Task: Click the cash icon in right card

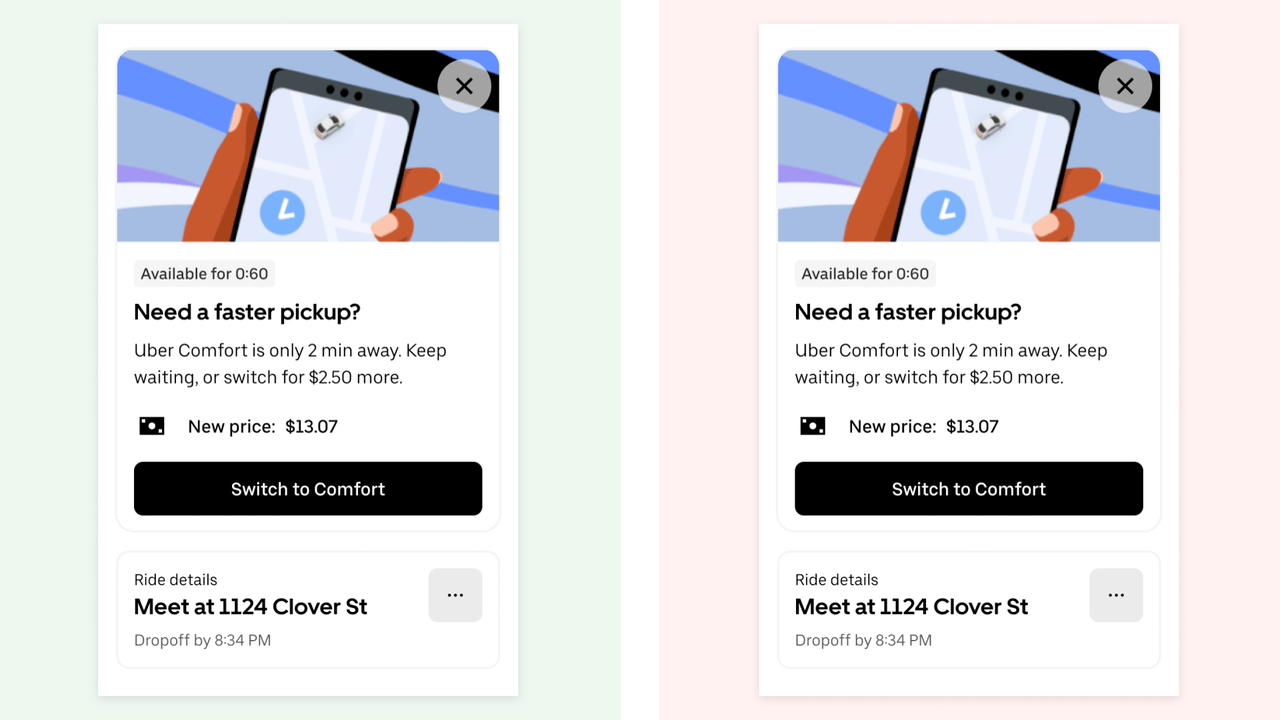Action: click(x=813, y=426)
